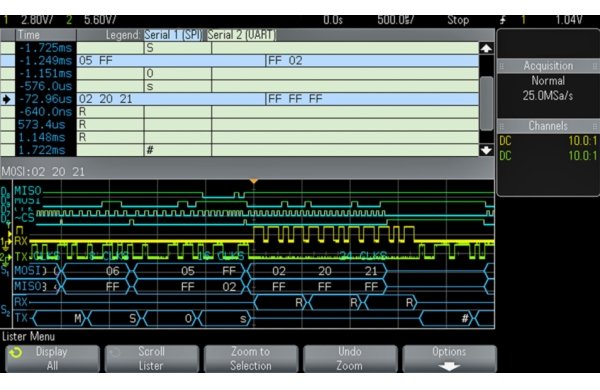Click the Undo Zoom softkey

[350, 359]
